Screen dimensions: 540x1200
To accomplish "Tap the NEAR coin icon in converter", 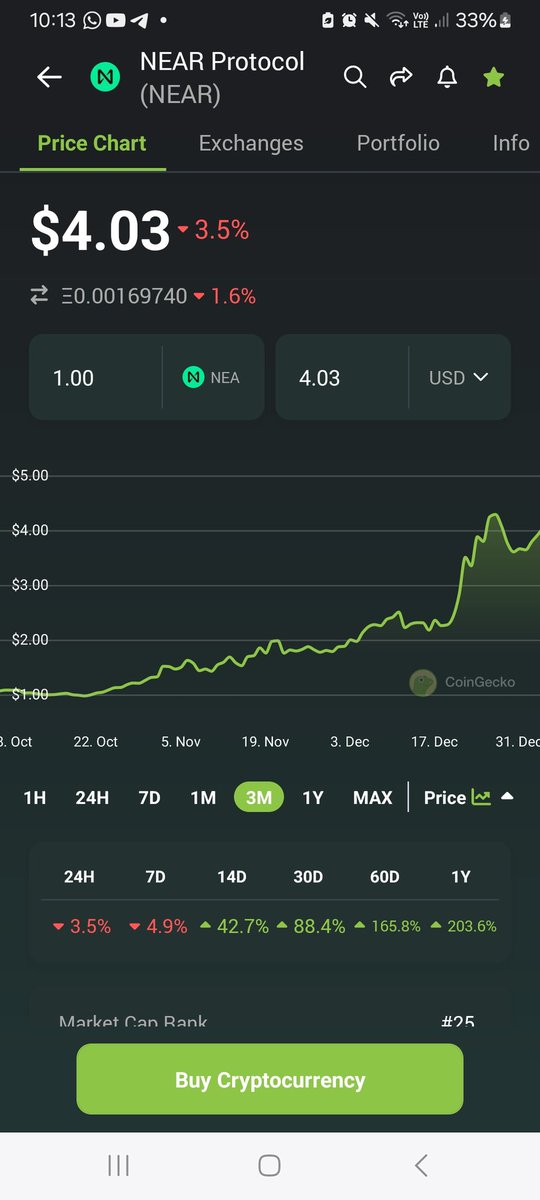I will coord(193,378).
